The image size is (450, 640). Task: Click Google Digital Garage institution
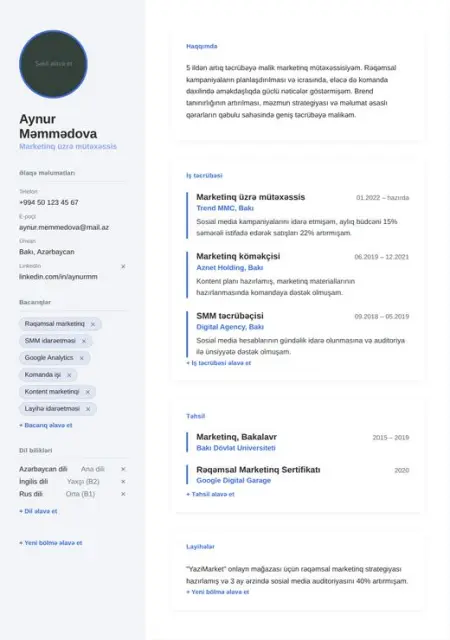pos(234,481)
